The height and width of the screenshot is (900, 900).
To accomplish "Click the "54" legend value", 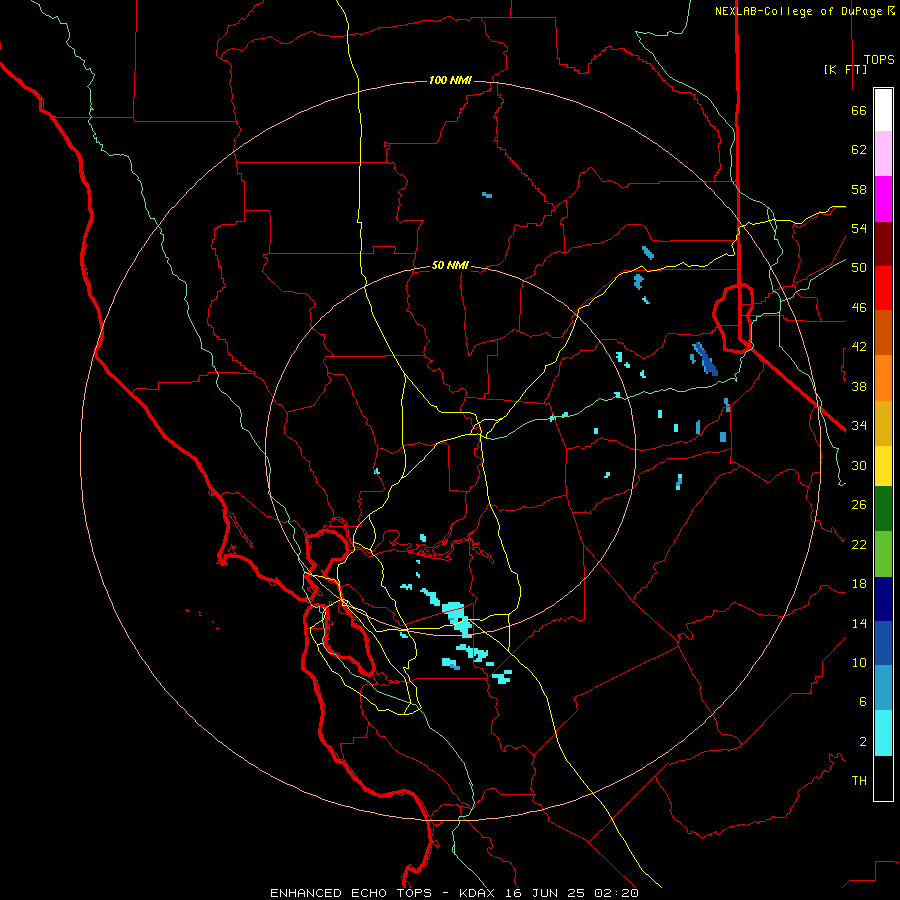I will (x=859, y=228).
